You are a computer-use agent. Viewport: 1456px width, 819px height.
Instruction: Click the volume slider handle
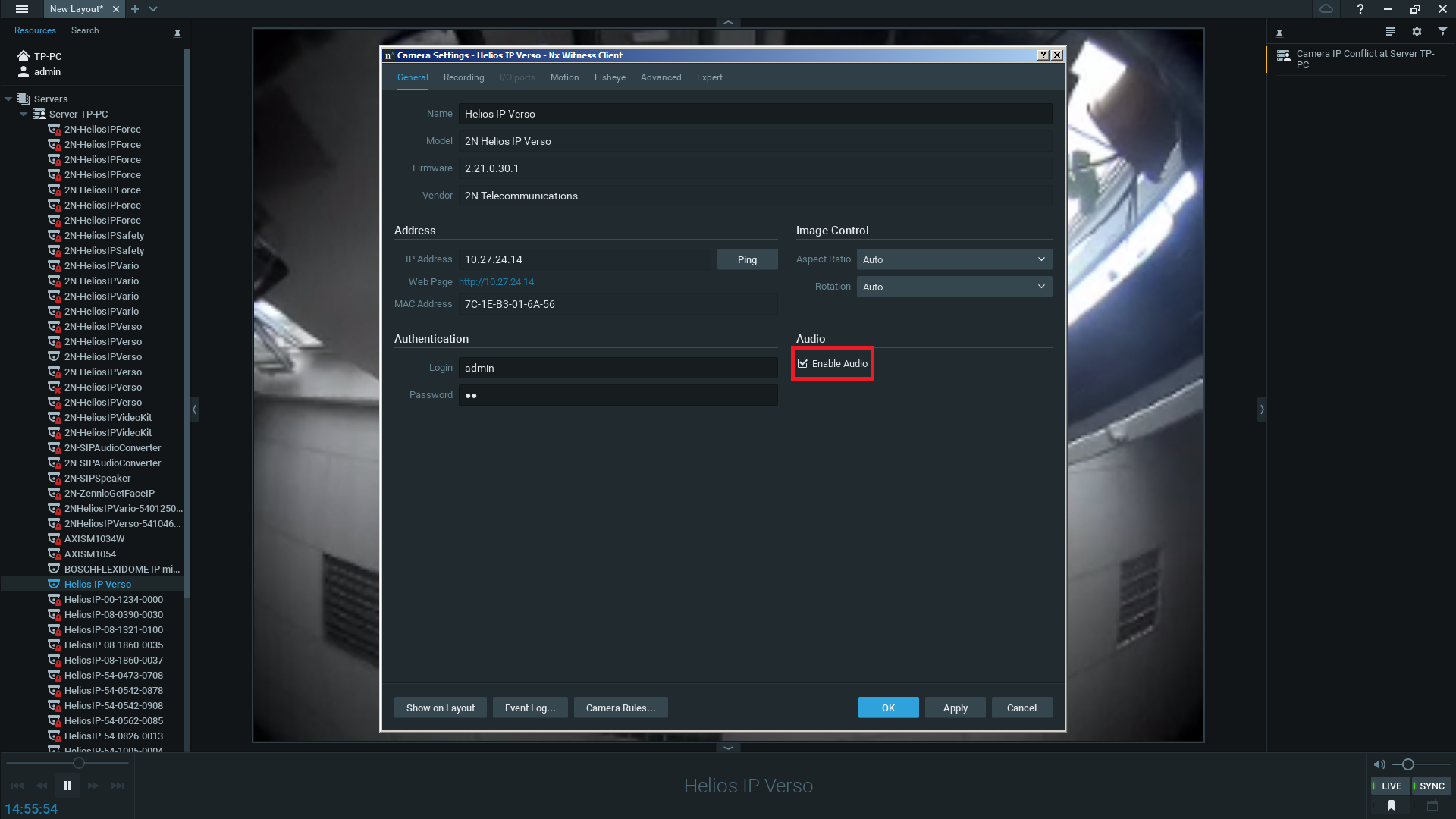click(1408, 764)
